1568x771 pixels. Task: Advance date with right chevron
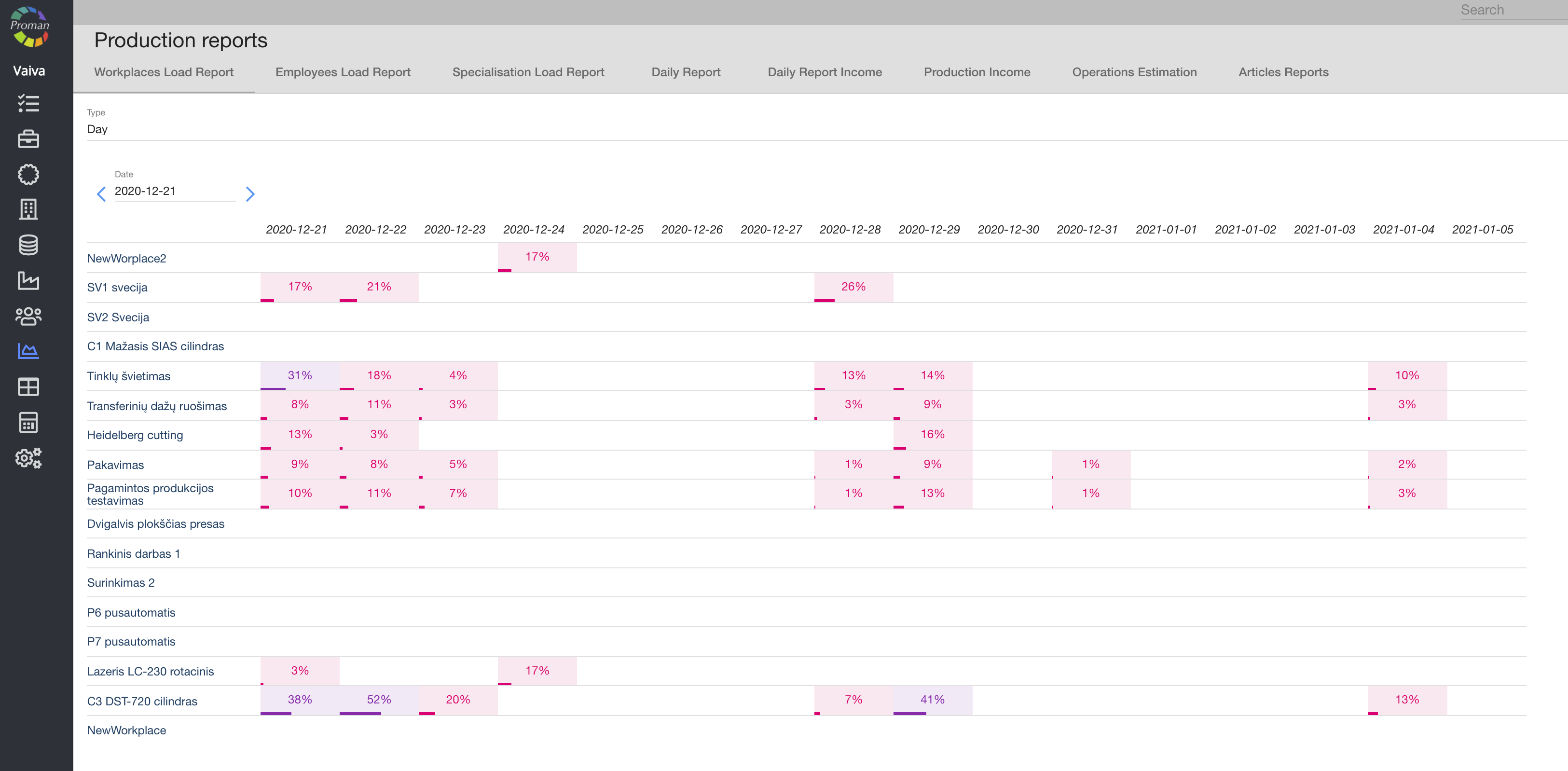tap(249, 194)
